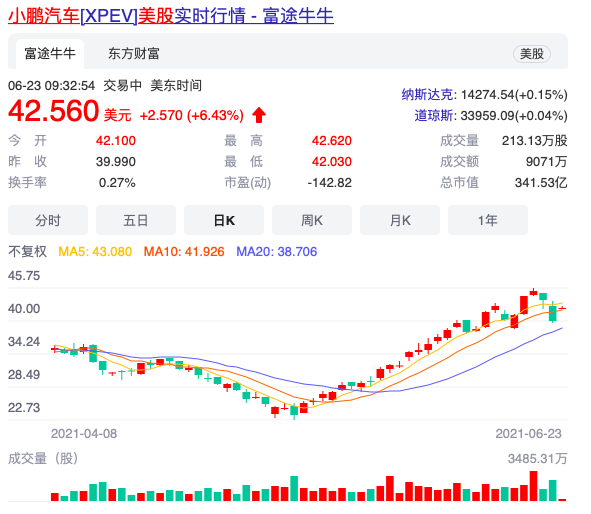591x514 pixels.
Task: Click the 2021-06-23 date axis marker
Action: [x=528, y=434]
